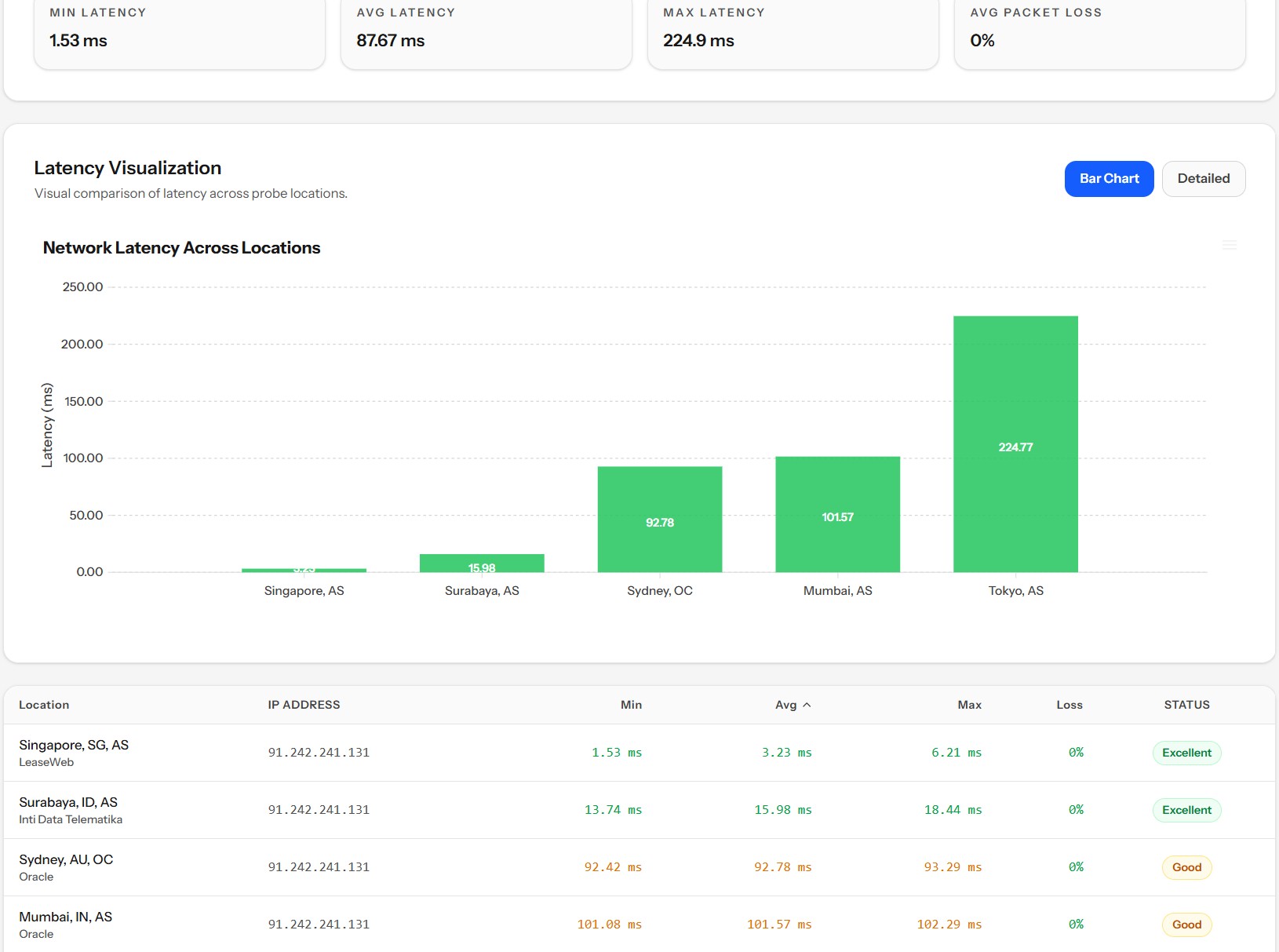Select the Mumbai, IN, AS location row
Viewport: 1279px width, 952px height.
639,925
